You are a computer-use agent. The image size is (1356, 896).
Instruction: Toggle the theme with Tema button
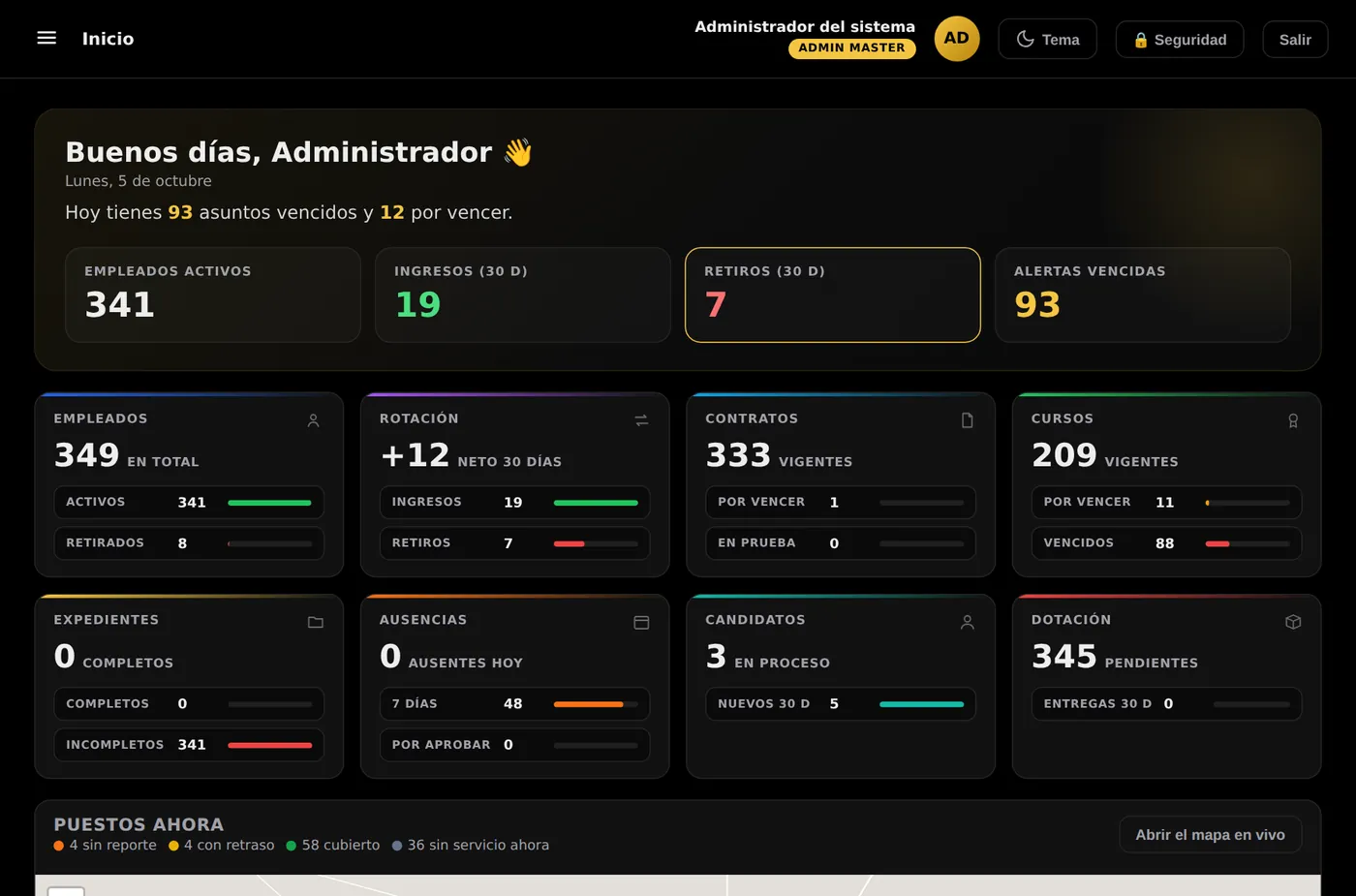[1048, 39]
